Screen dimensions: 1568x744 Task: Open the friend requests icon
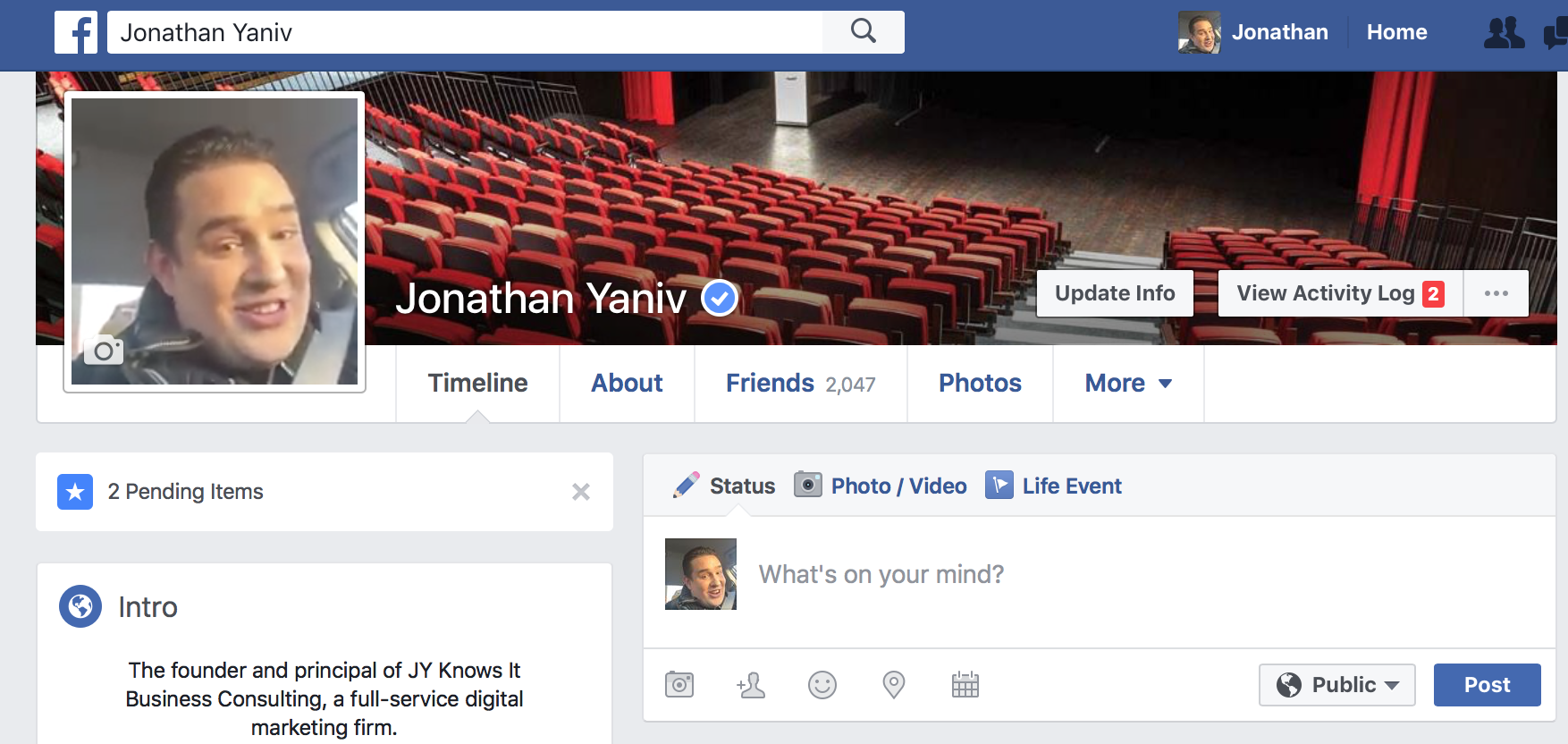tap(1504, 33)
